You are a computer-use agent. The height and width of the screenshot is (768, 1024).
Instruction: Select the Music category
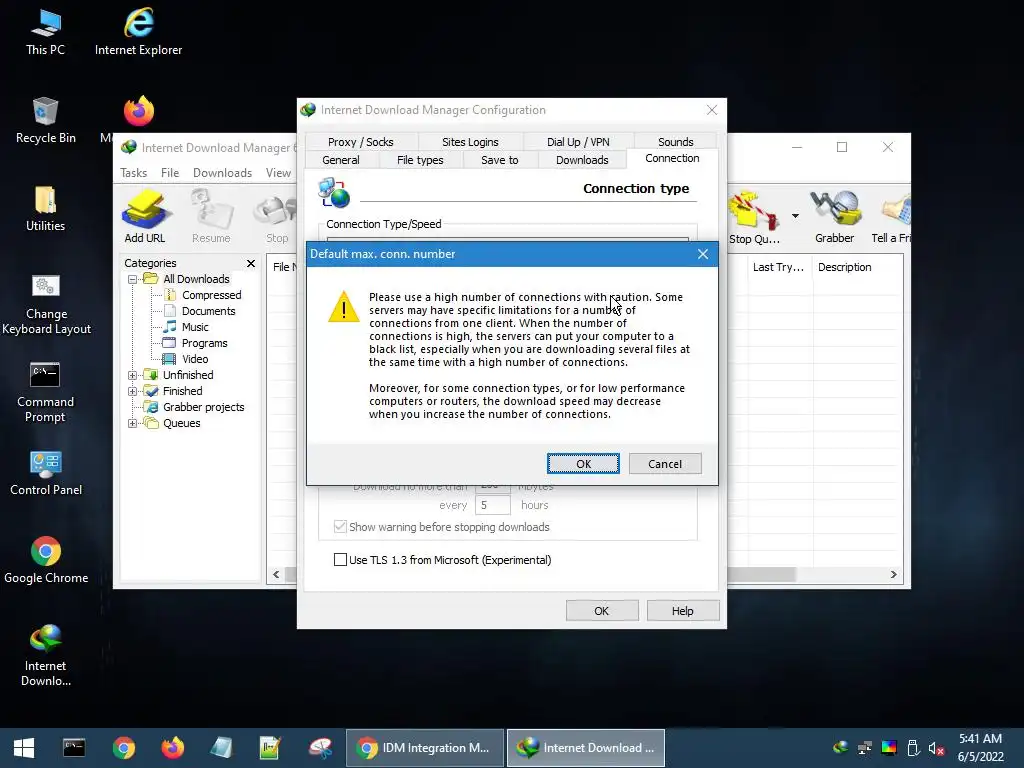pos(195,327)
